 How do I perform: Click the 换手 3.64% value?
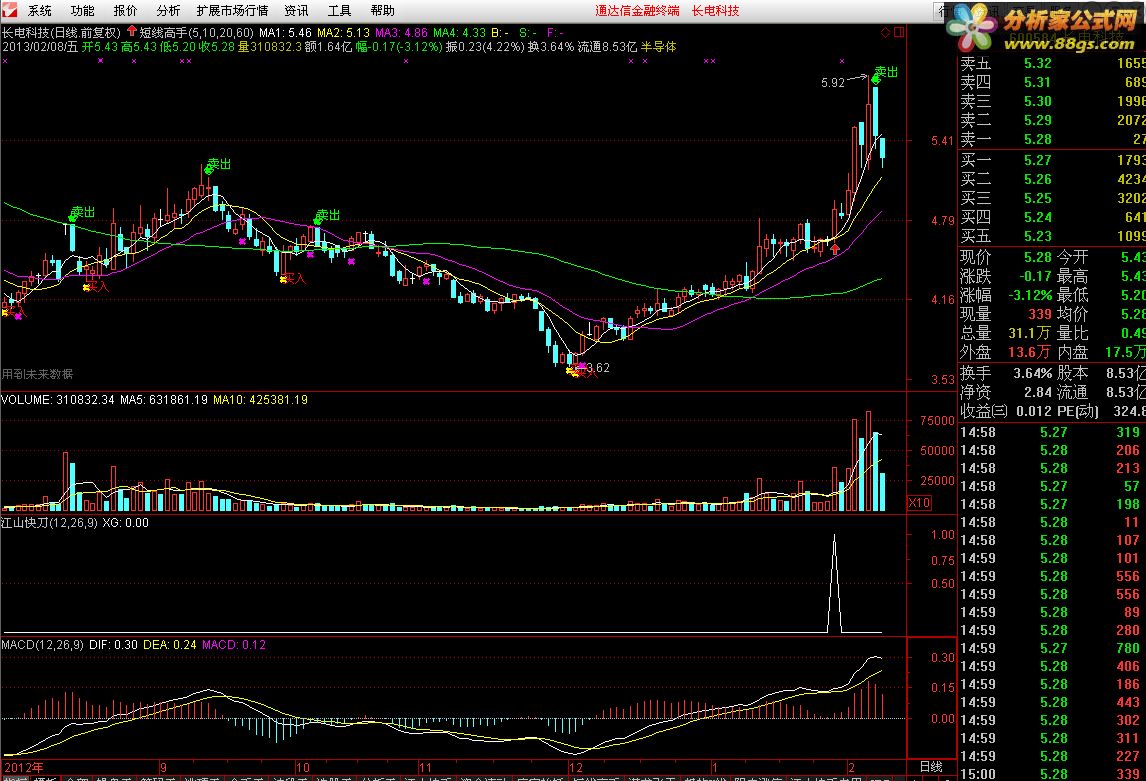pos(1033,373)
